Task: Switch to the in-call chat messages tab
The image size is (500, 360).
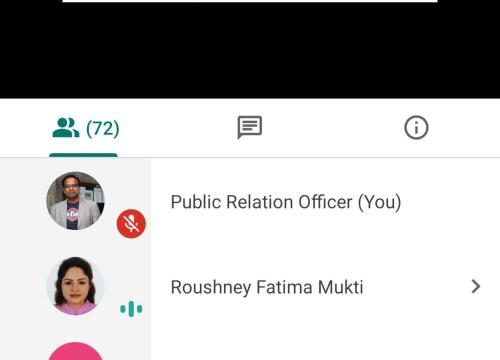Action: point(250,127)
